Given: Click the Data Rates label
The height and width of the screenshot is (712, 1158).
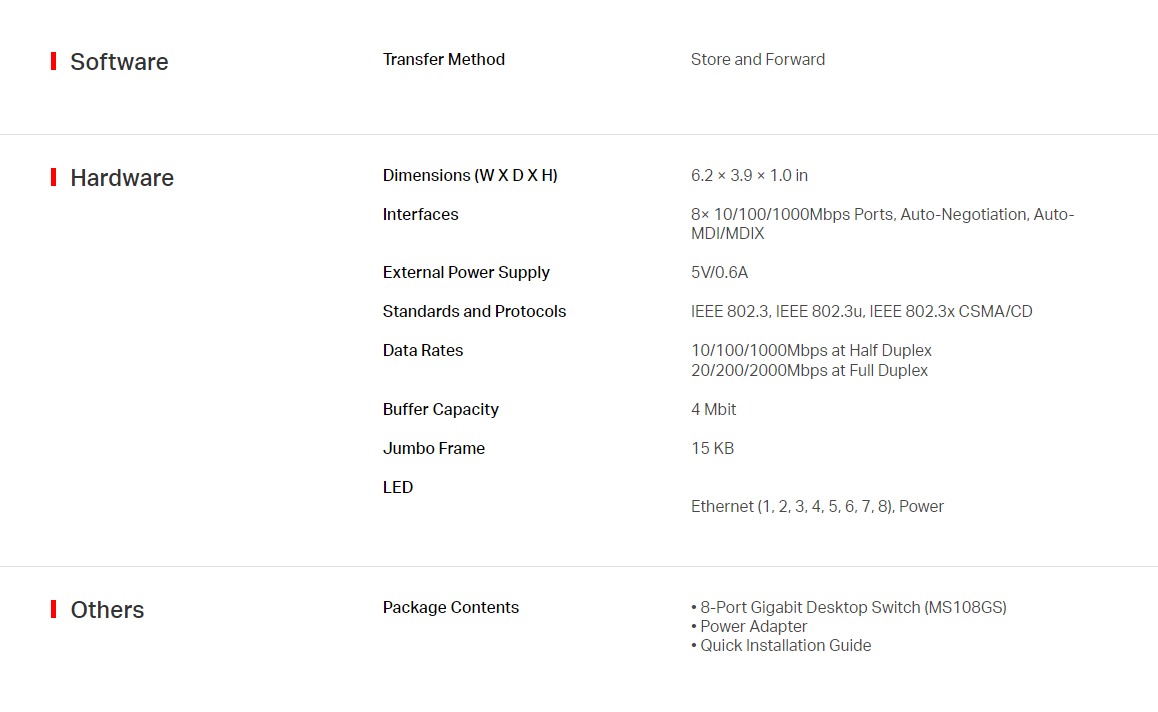Looking at the screenshot, I should [422, 350].
